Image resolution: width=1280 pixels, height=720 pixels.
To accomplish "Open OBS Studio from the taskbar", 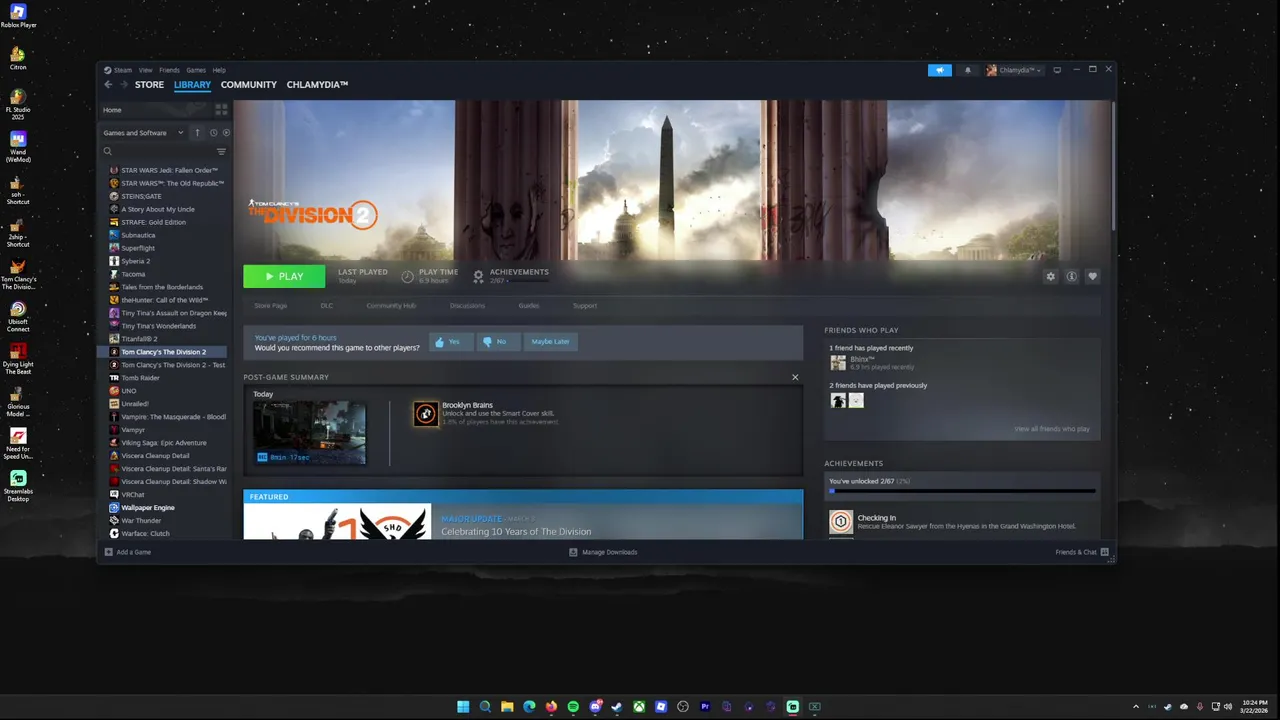I will 683,707.
